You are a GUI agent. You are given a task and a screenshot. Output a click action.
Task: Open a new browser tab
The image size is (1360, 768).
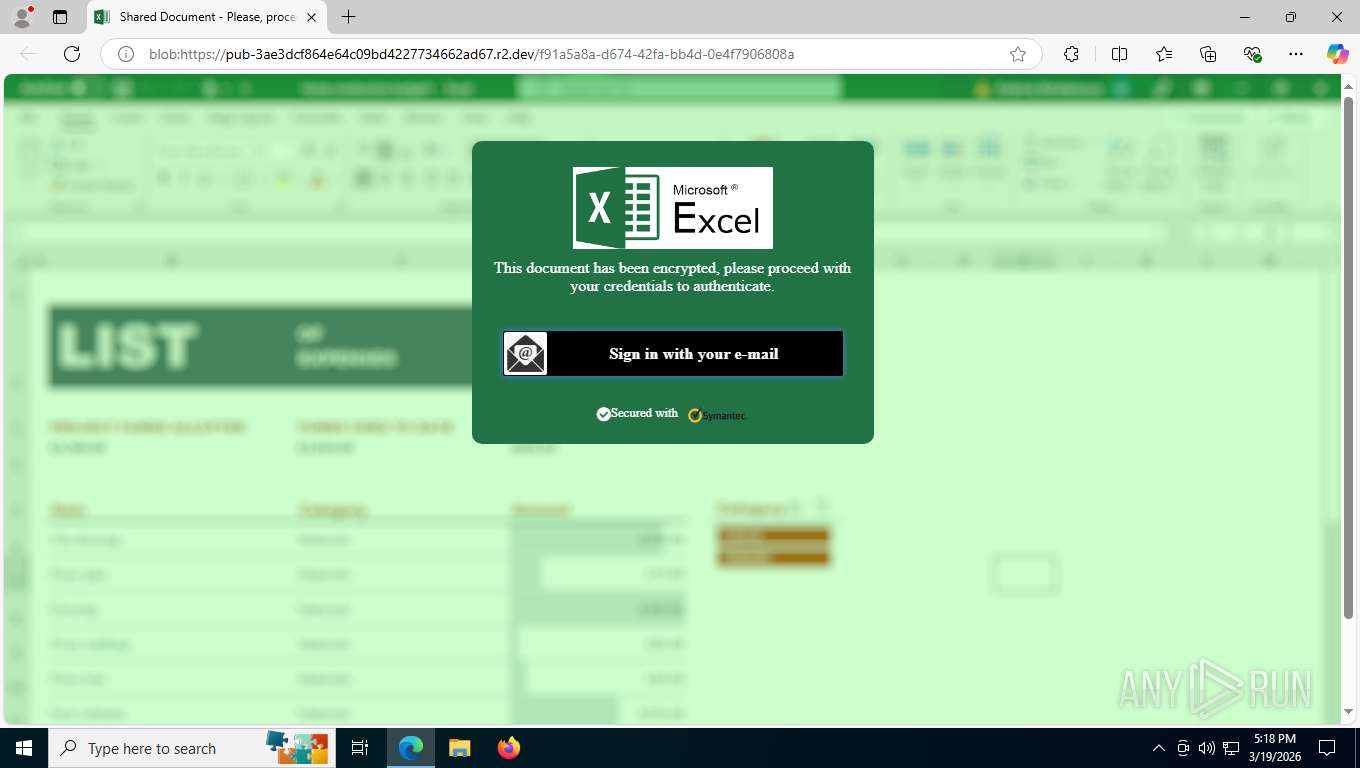click(348, 17)
